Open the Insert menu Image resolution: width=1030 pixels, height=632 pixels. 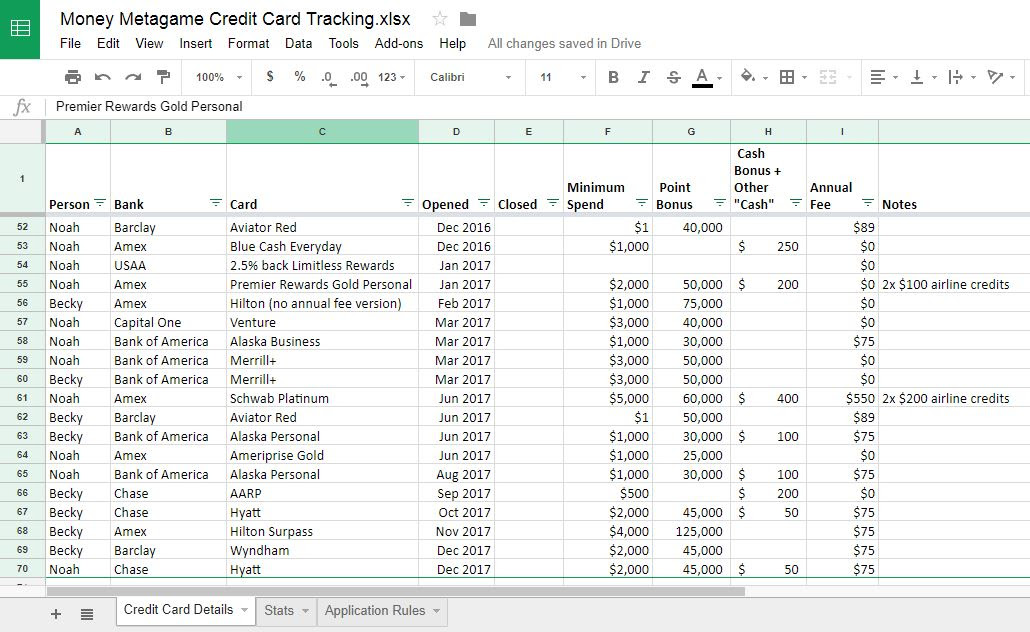pyautogui.click(x=196, y=43)
